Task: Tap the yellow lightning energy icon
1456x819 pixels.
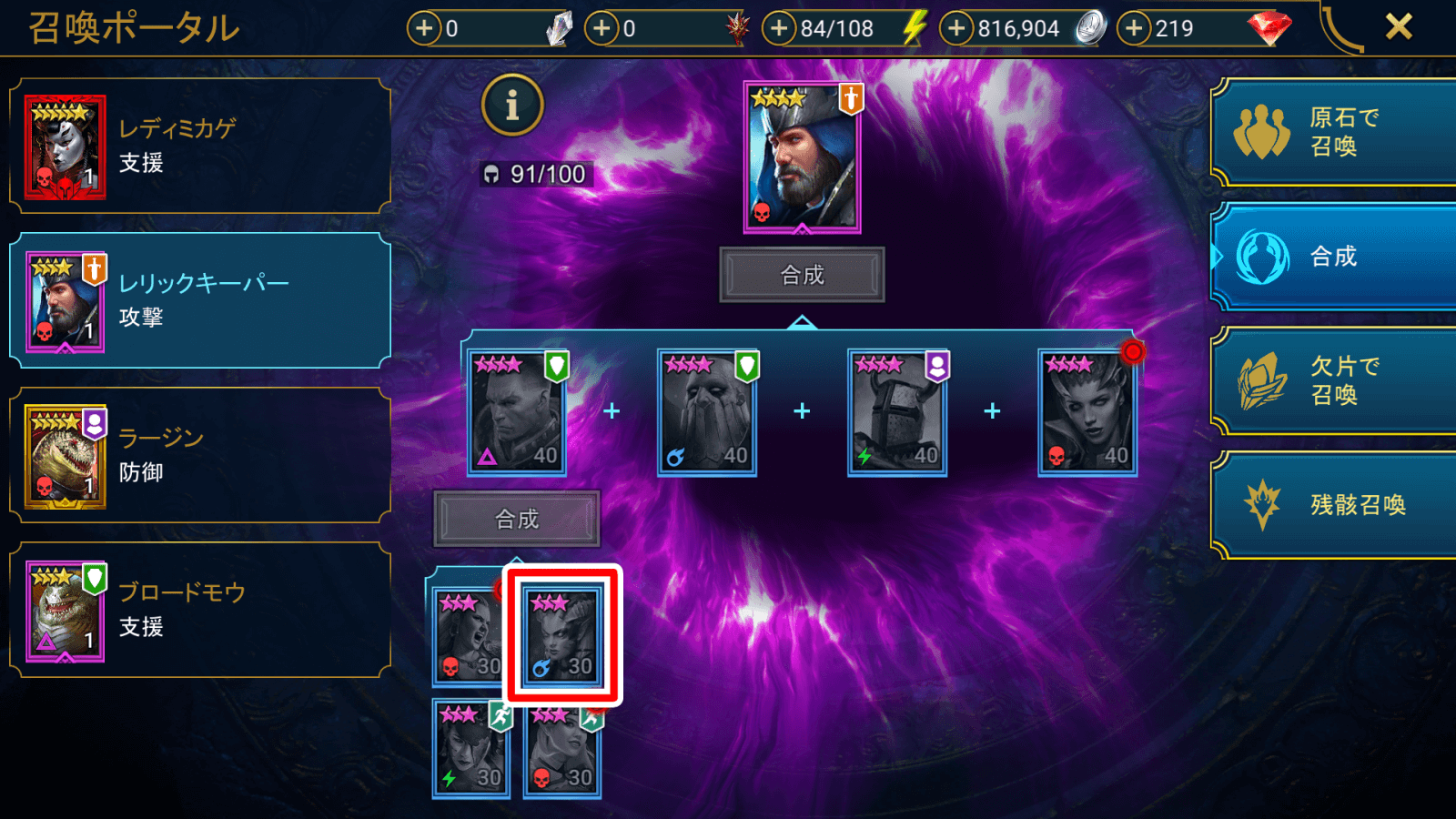Action: click(914, 28)
